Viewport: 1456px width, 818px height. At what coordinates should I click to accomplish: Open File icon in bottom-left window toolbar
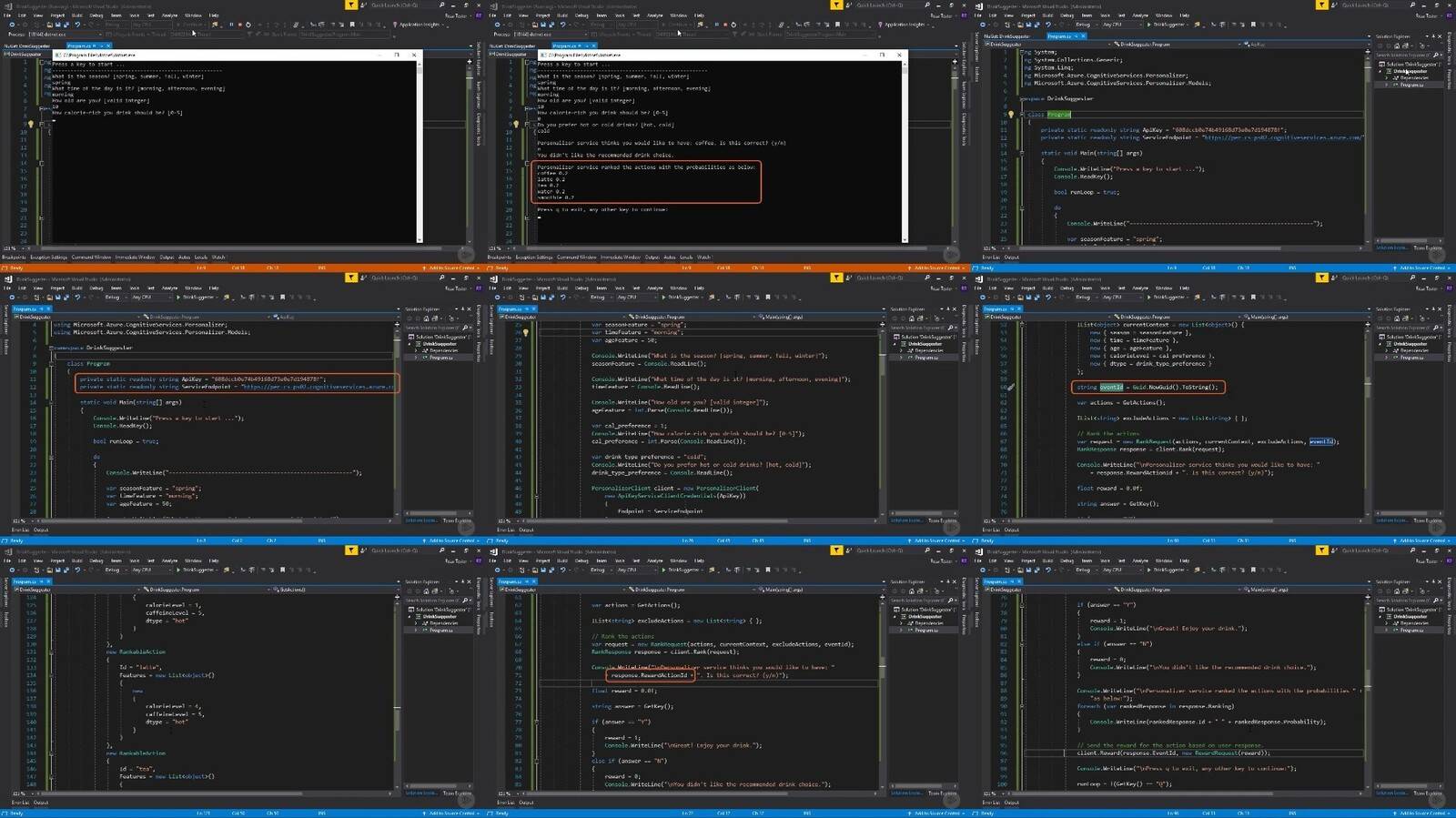[50, 570]
